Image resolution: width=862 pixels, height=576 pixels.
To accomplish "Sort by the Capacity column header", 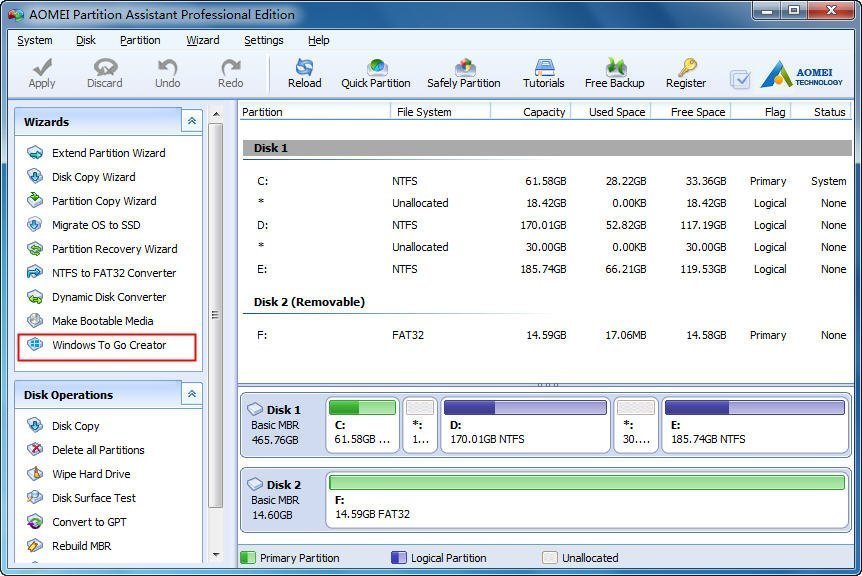I will [531, 112].
